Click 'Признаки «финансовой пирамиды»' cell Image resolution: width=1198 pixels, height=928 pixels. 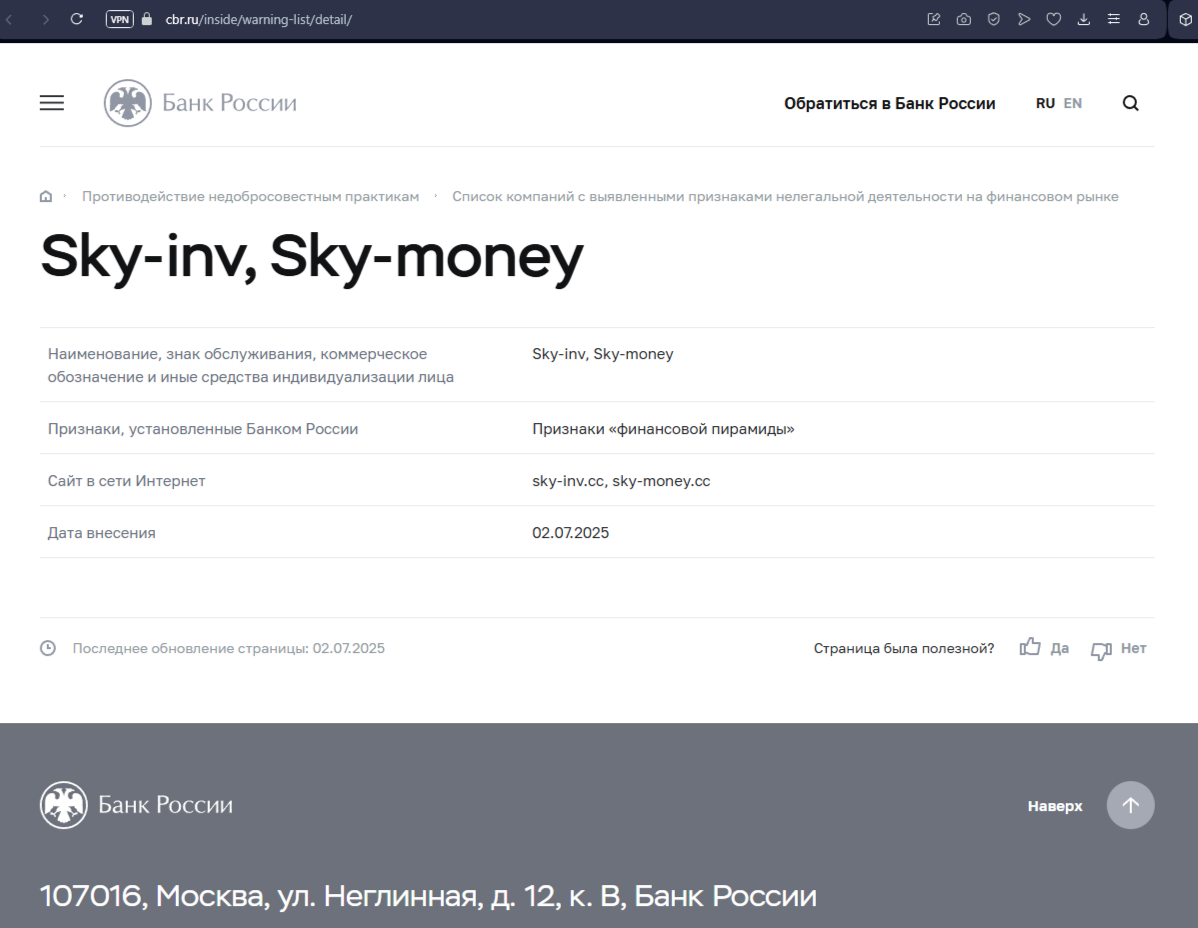(x=663, y=428)
